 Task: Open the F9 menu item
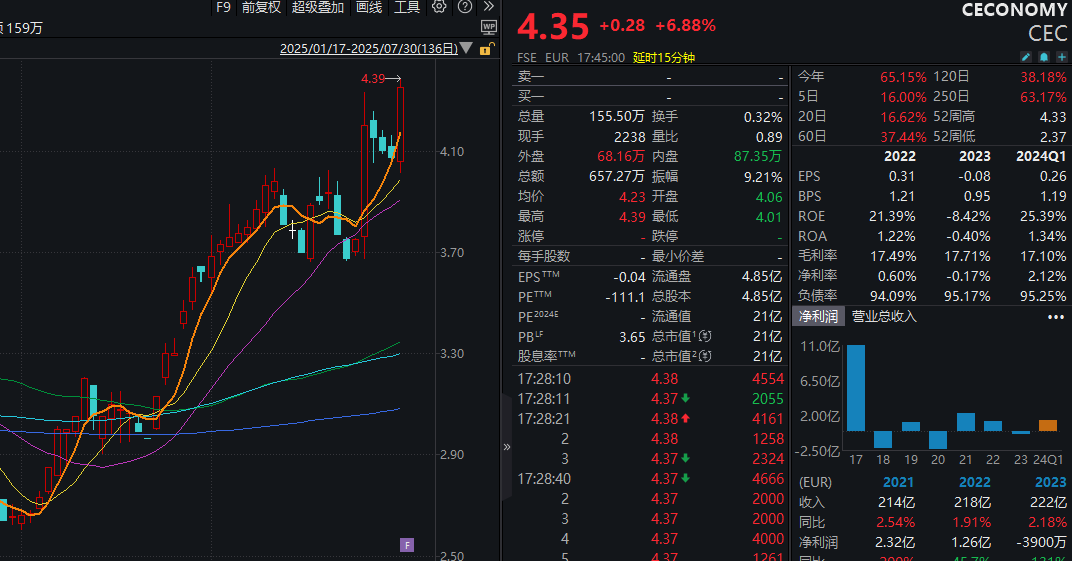point(223,7)
